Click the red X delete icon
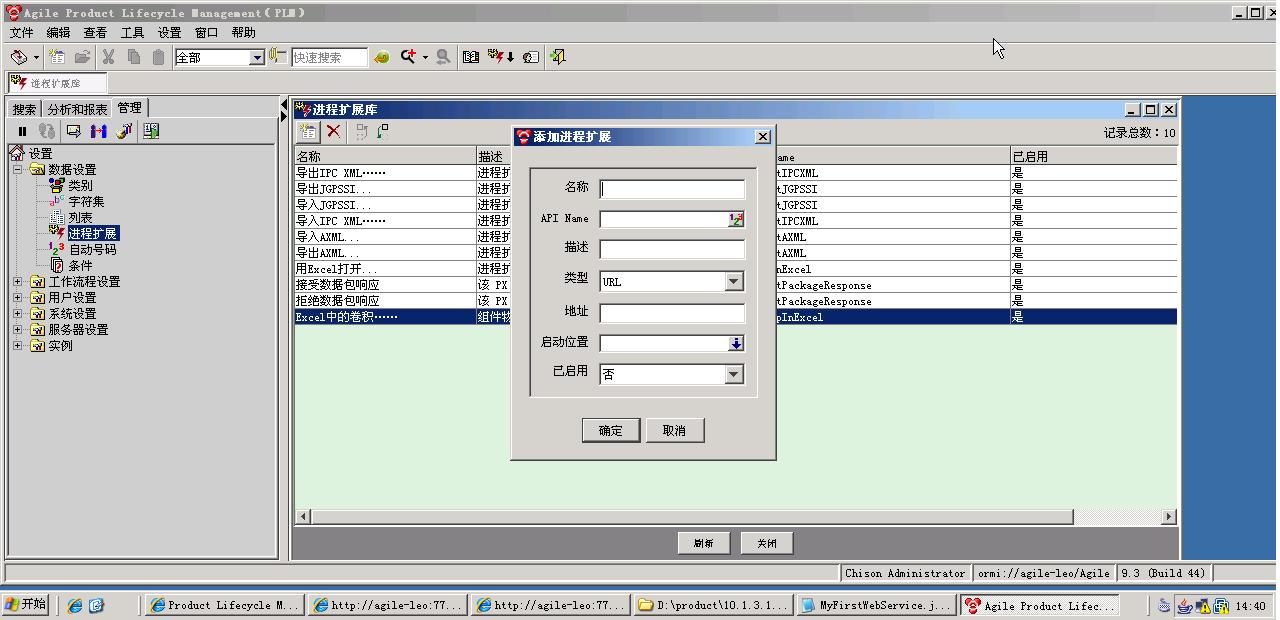This screenshot has height=620, width=1280. coord(334,131)
